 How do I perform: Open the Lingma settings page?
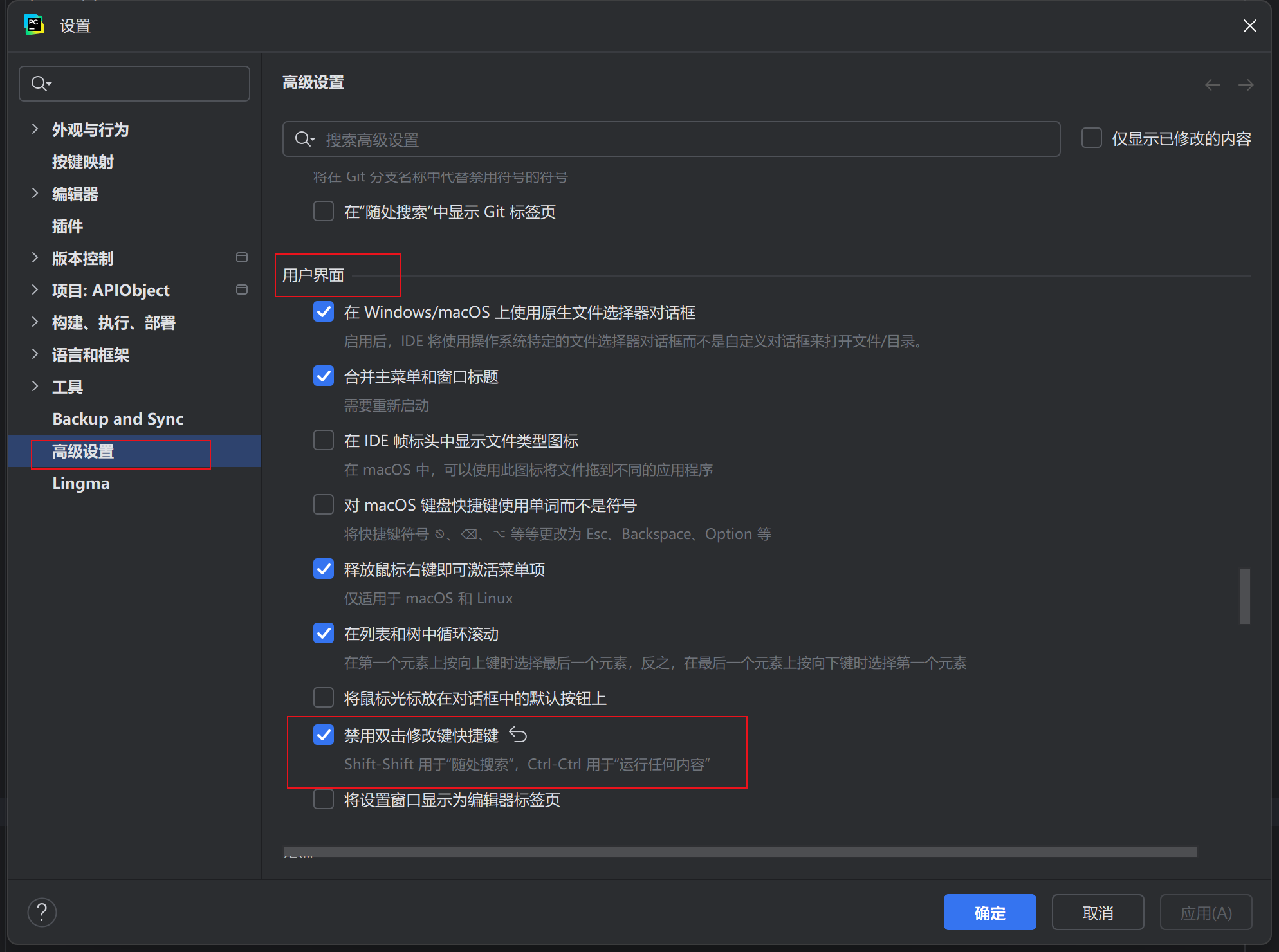pos(80,484)
